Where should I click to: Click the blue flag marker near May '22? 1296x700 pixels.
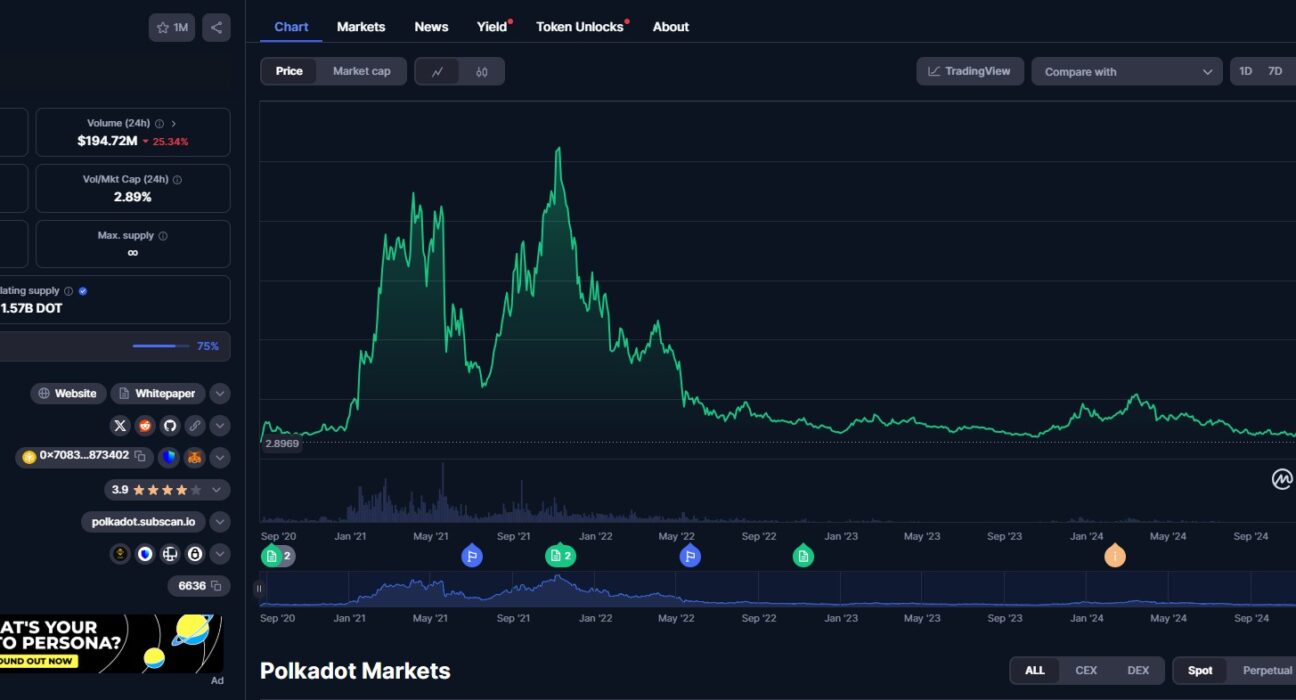coord(689,556)
